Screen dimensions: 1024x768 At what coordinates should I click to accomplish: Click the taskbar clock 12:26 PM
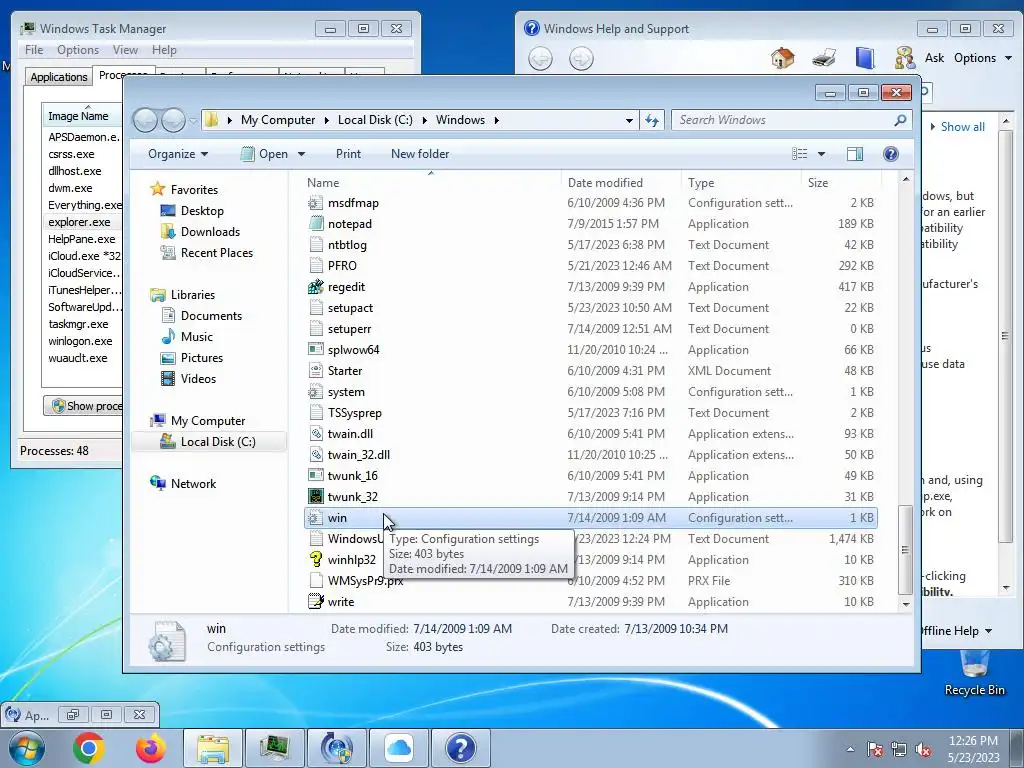(973, 741)
